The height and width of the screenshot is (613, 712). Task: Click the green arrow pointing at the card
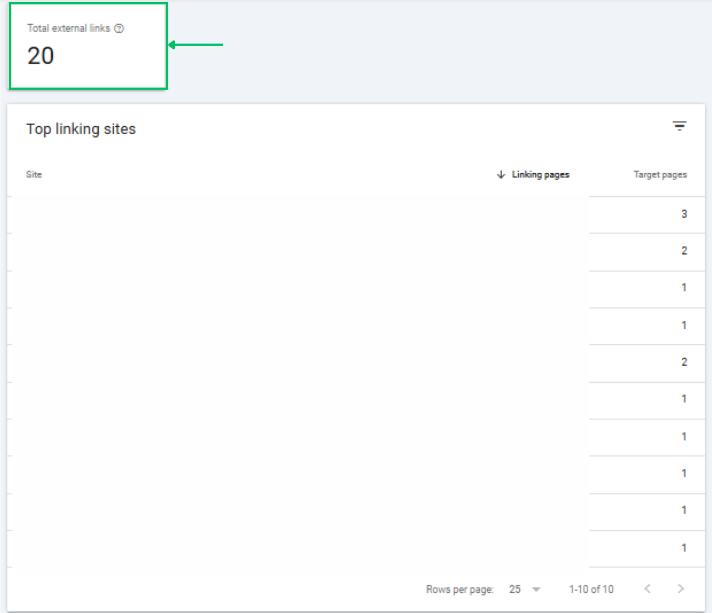click(x=195, y=45)
